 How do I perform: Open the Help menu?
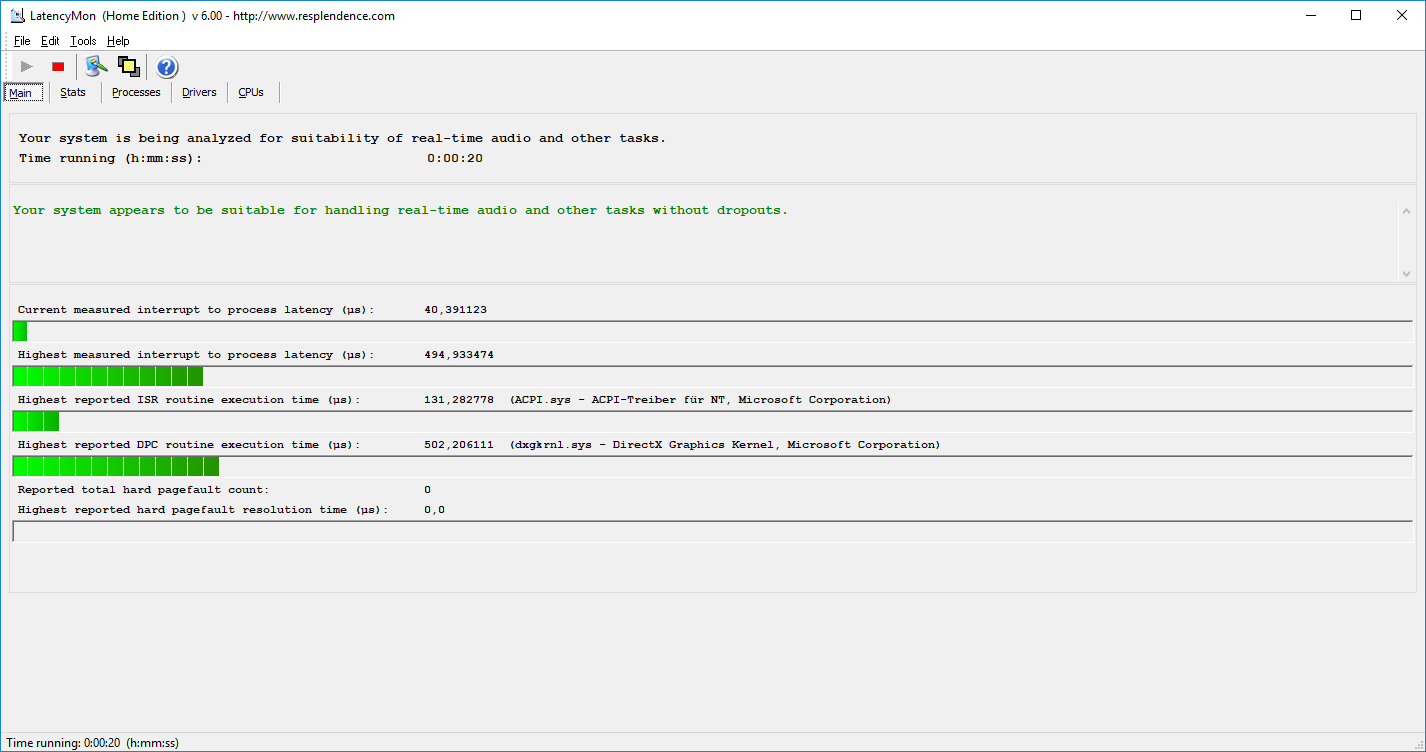tap(118, 41)
